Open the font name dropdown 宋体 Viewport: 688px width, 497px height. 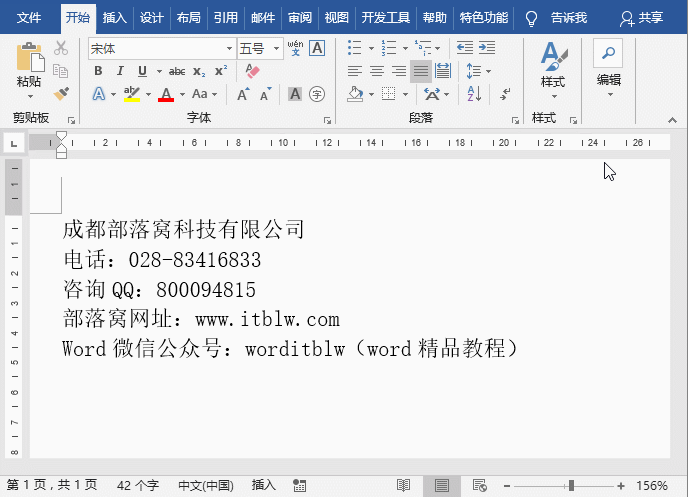229,48
